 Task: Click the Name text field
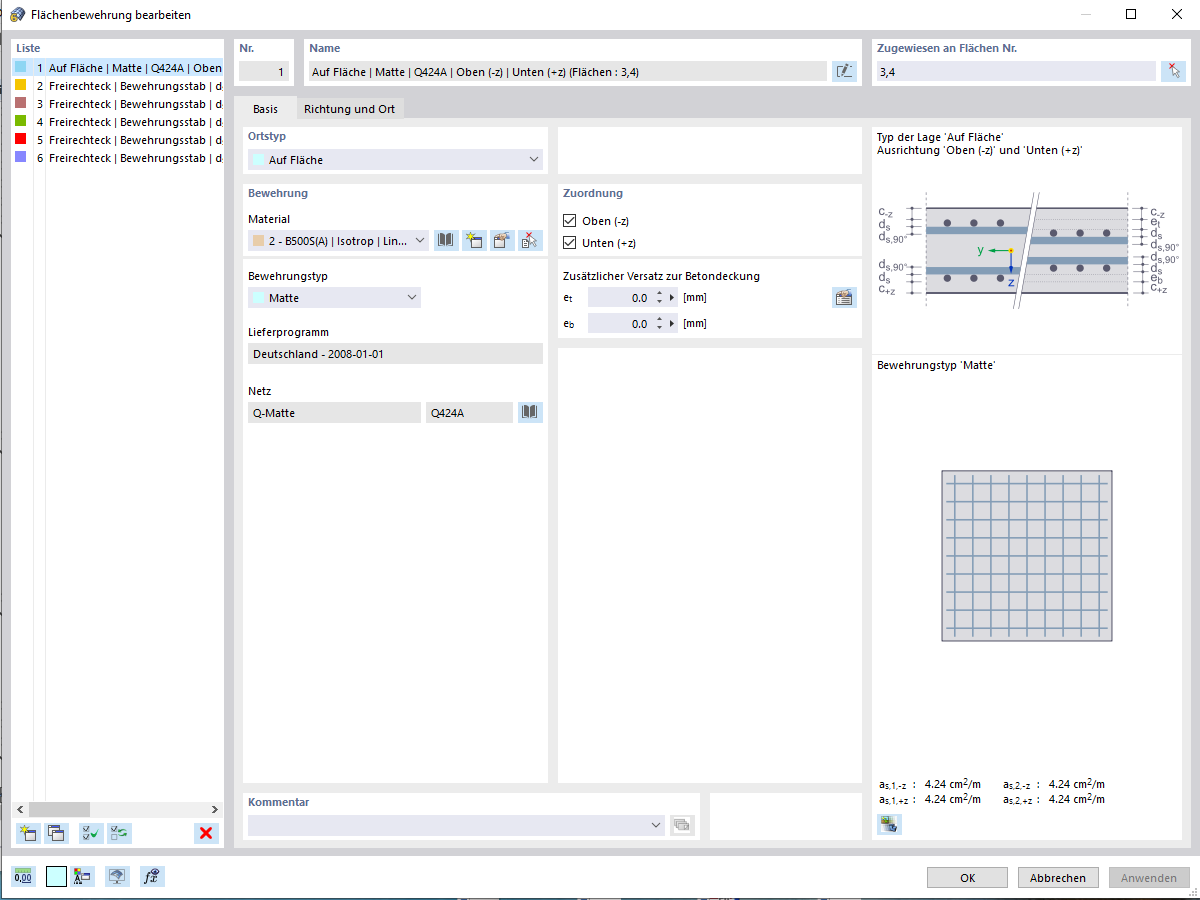point(567,71)
